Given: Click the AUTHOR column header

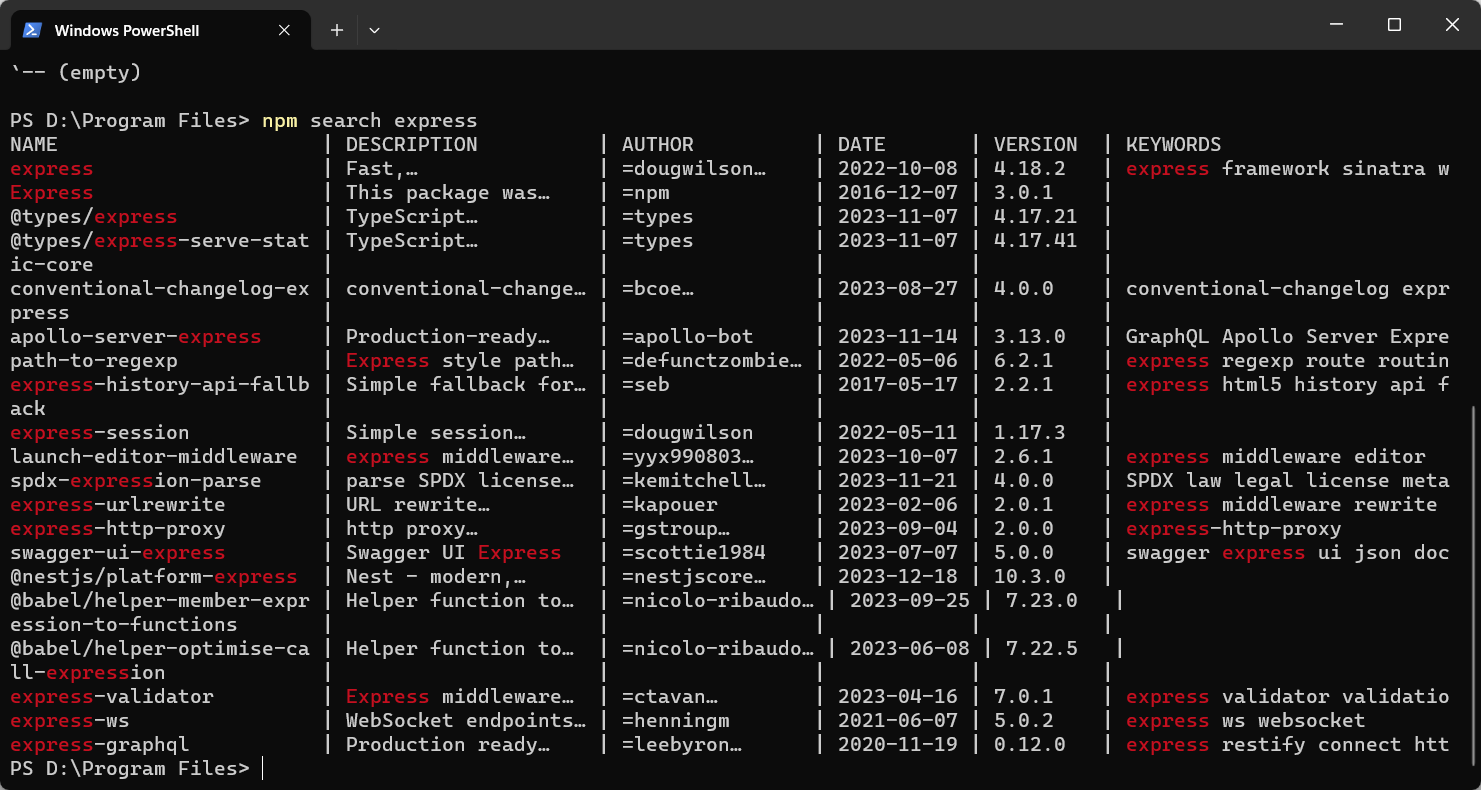Looking at the screenshot, I should coord(658,145).
